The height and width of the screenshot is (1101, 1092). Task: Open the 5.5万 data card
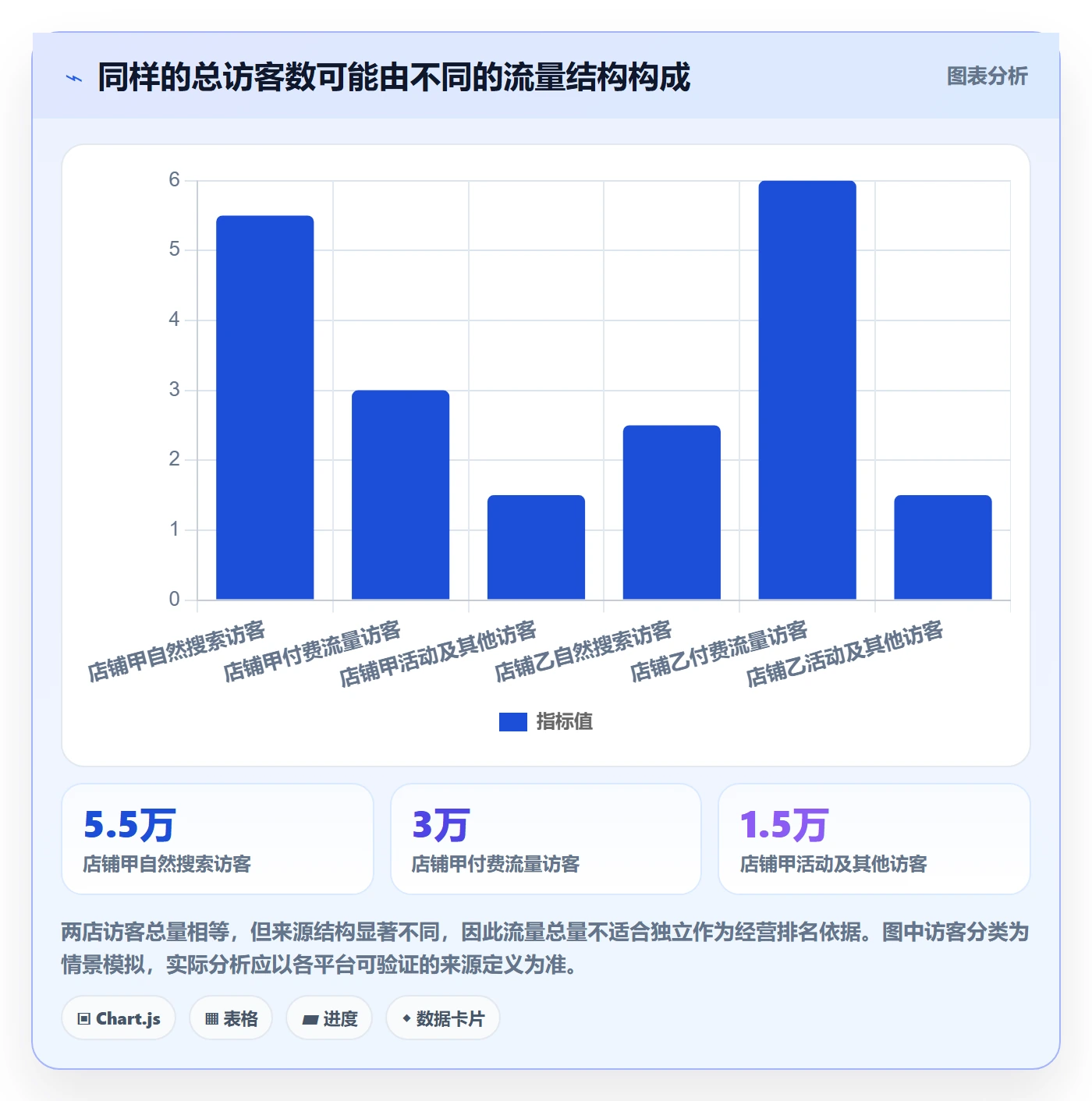pos(218,839)
